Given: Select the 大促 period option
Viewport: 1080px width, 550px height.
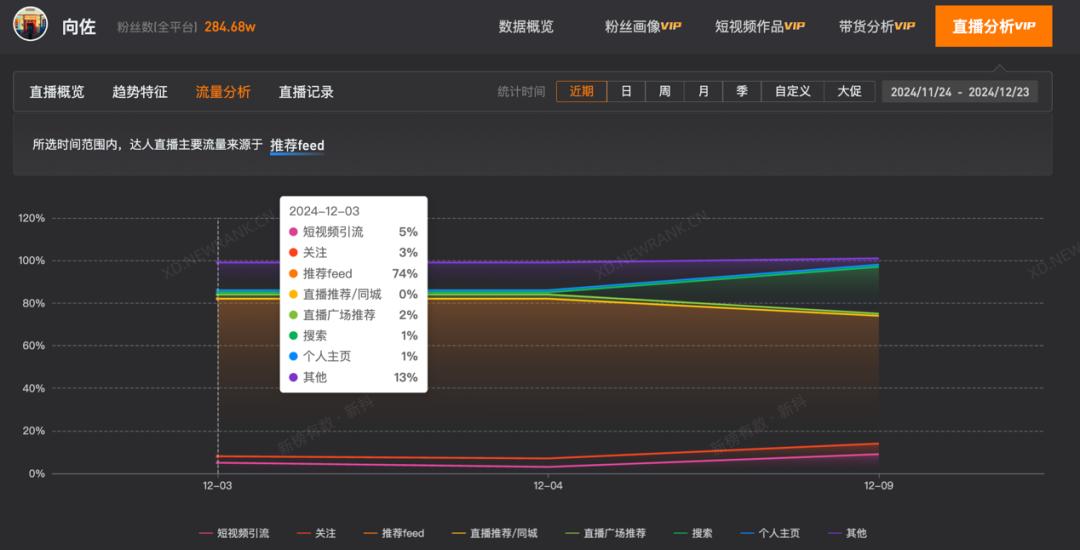Looking at the screenshot, I should pyautogui.click(x=849, y=91).
